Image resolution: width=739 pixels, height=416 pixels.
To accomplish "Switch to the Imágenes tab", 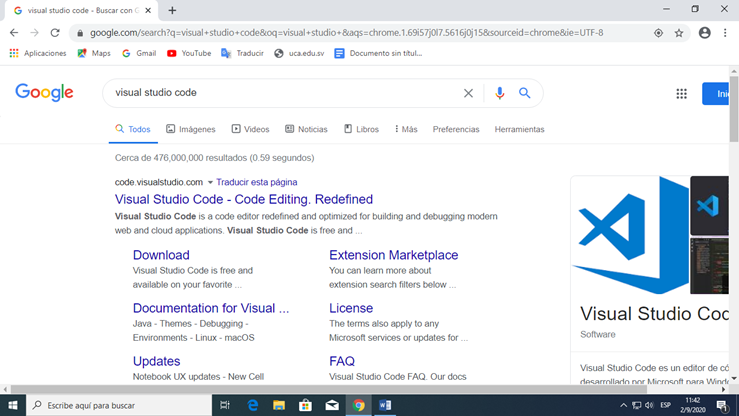I will tap(190, 129).
